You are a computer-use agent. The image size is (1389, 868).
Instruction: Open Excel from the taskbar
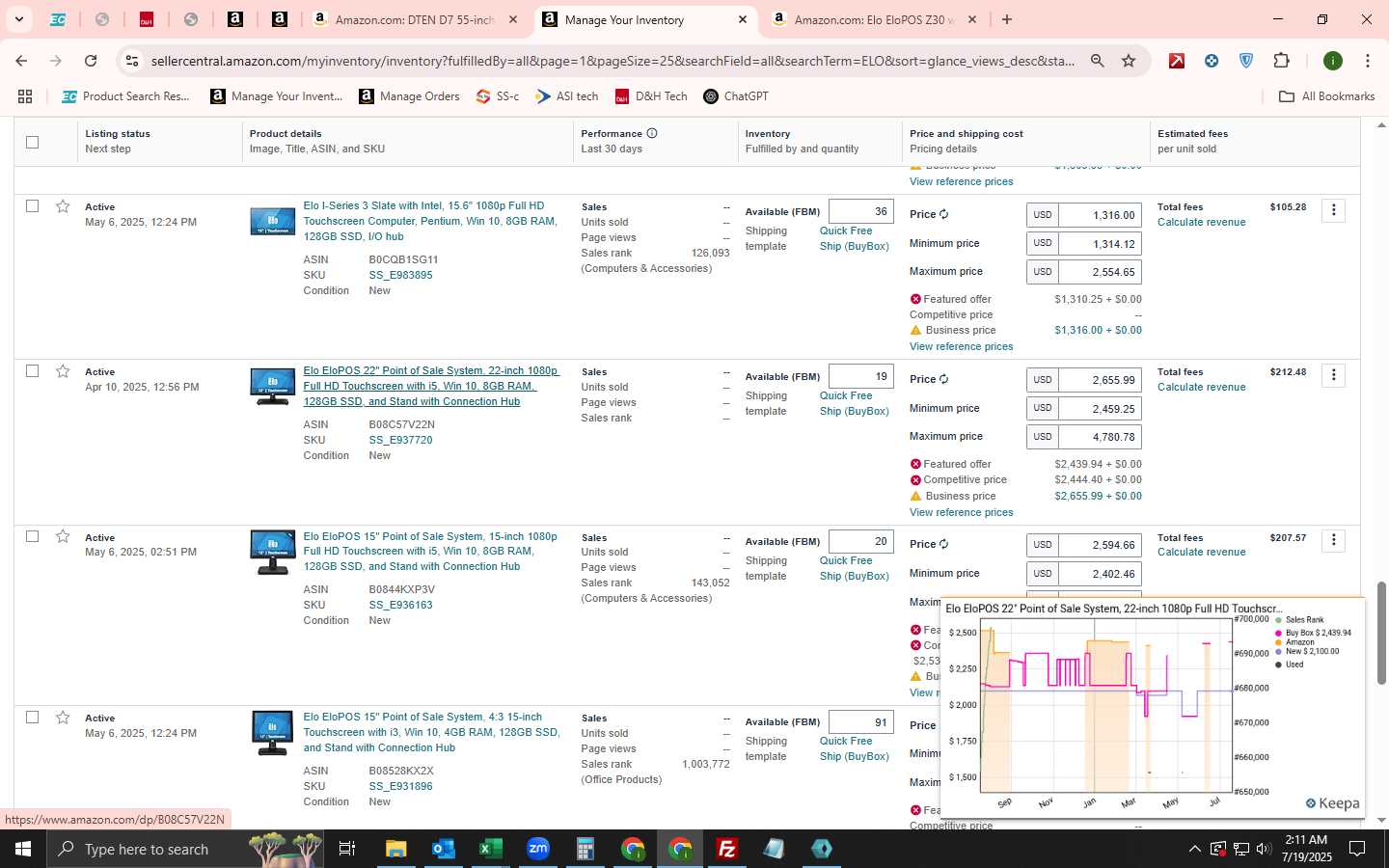point(490,849)
